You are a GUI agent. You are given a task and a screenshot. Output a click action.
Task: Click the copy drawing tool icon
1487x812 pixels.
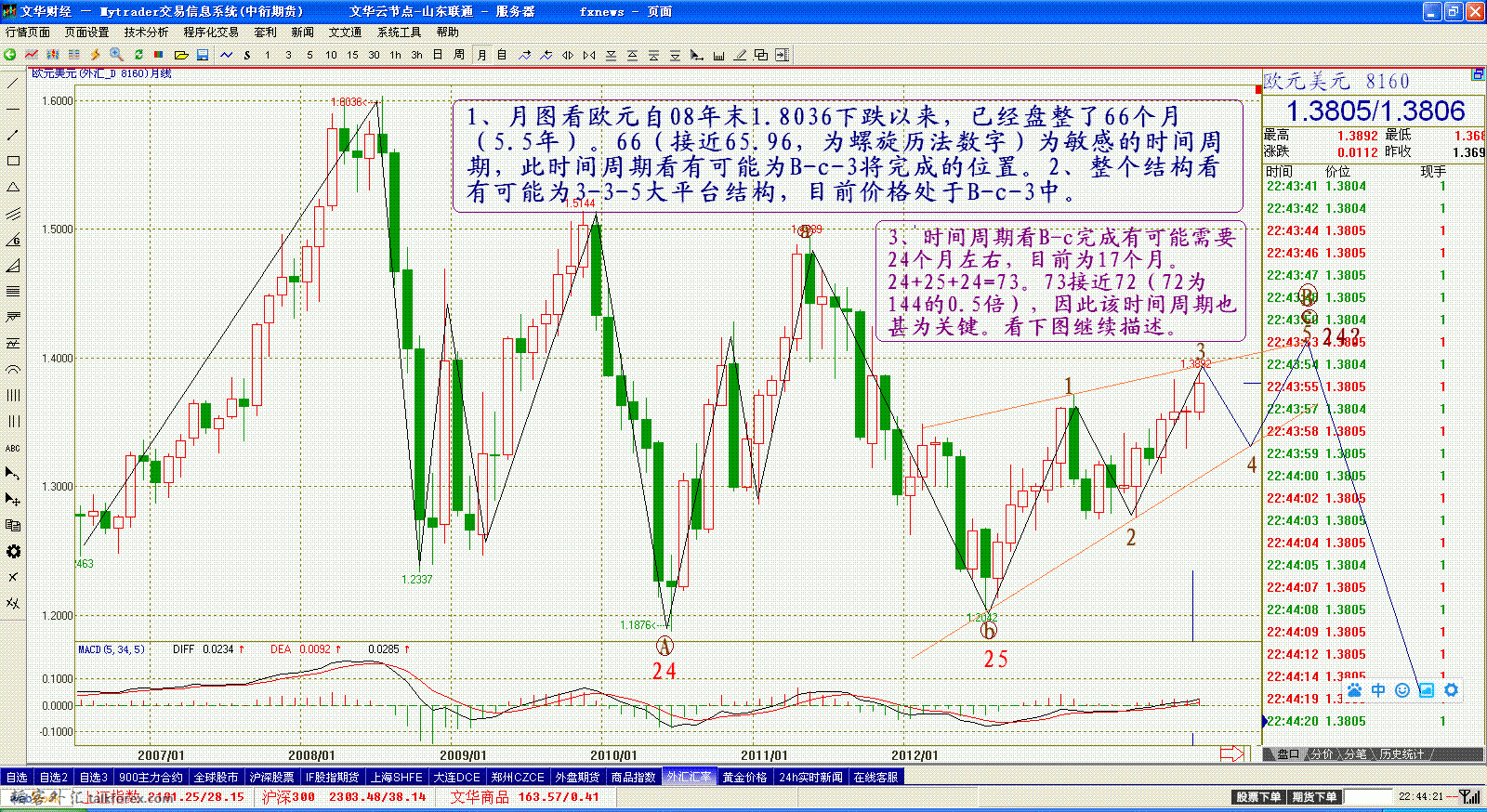(13, 526)
